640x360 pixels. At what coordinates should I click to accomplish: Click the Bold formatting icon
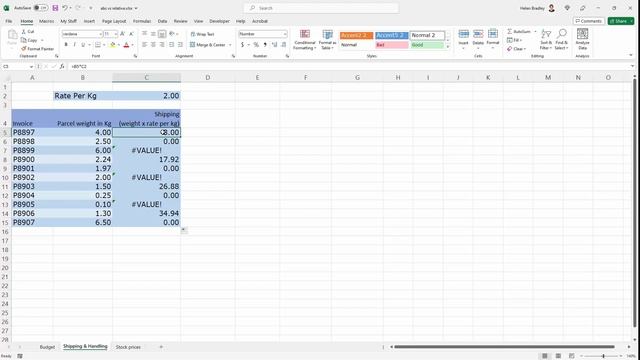[x=66, y=45]
